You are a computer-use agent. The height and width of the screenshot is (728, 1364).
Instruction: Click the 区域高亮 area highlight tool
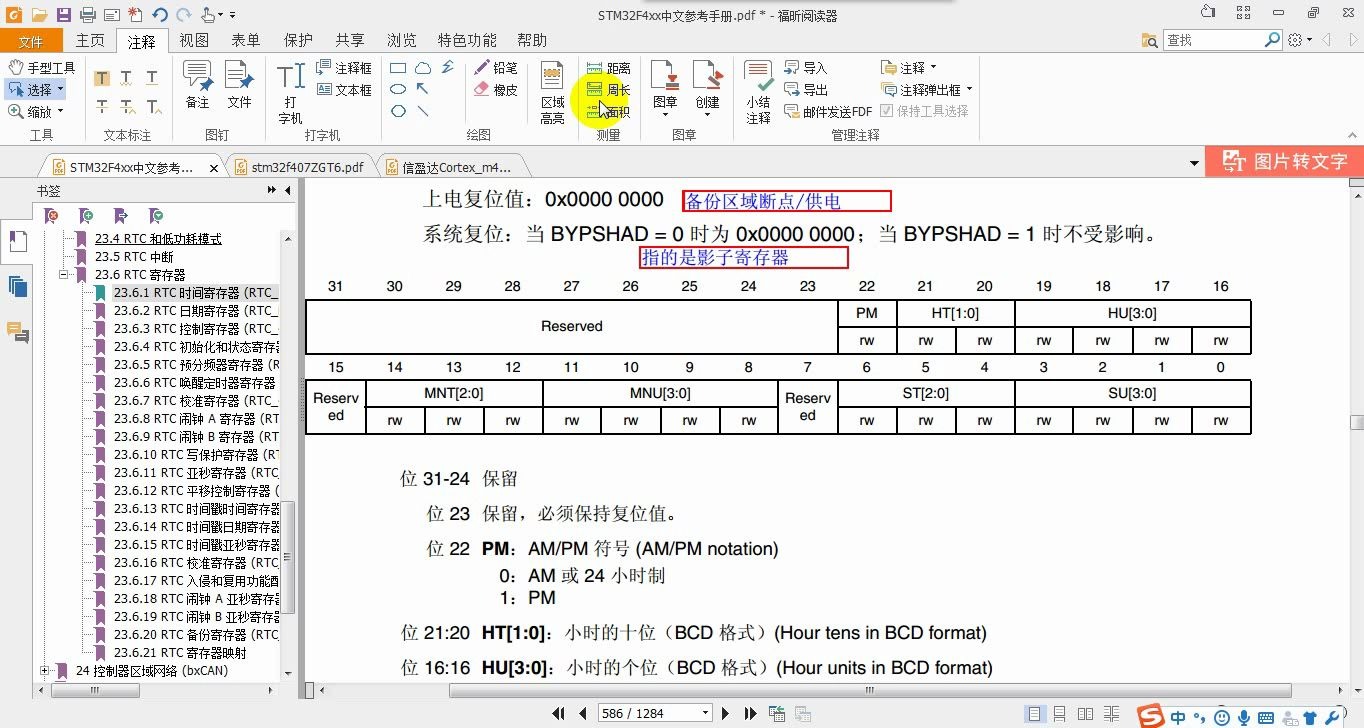click(551, 90)
